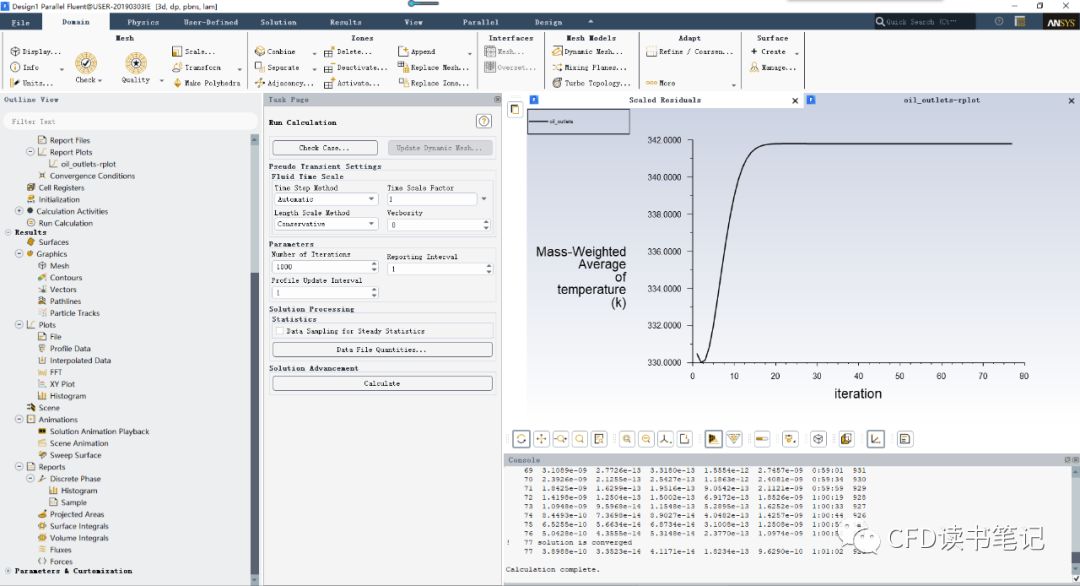The width and height of the screenshot is (1080, 586).
Task: Click the rotate view icon in graphics toolbar
Action: pos(521,439)
